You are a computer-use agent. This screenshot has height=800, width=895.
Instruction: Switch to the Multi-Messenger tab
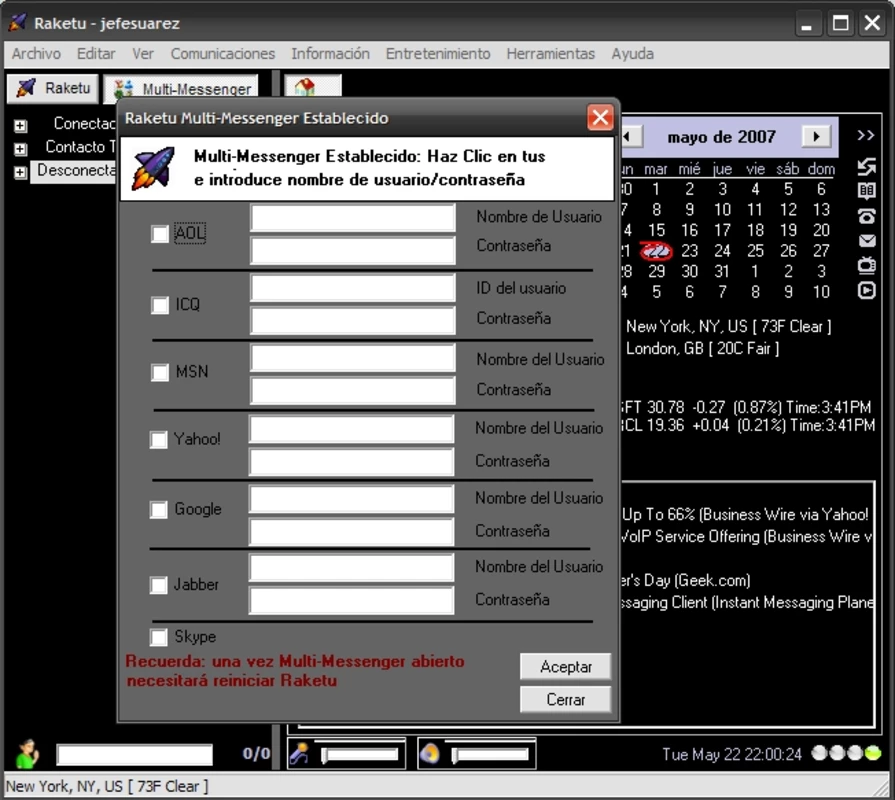[x=182, y=88]
